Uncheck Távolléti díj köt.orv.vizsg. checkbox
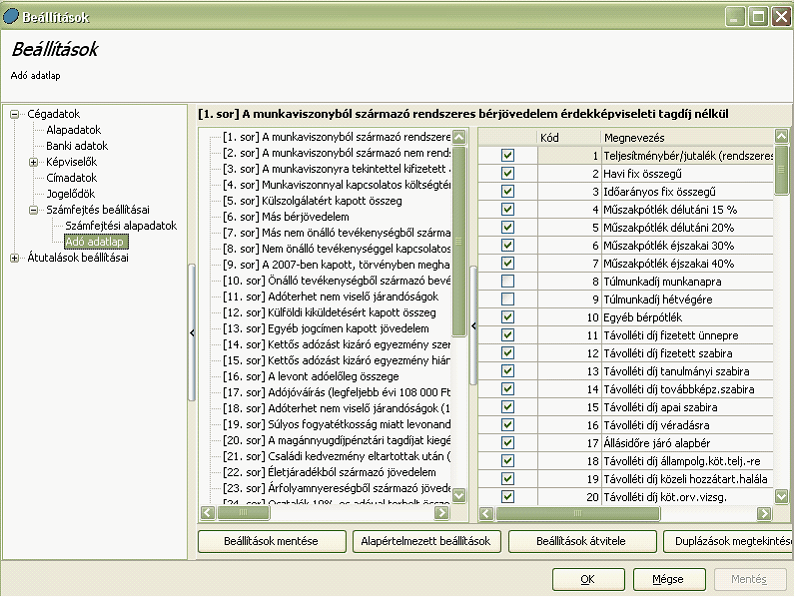The height and width of the screenshot is (597, 795). 508,497
